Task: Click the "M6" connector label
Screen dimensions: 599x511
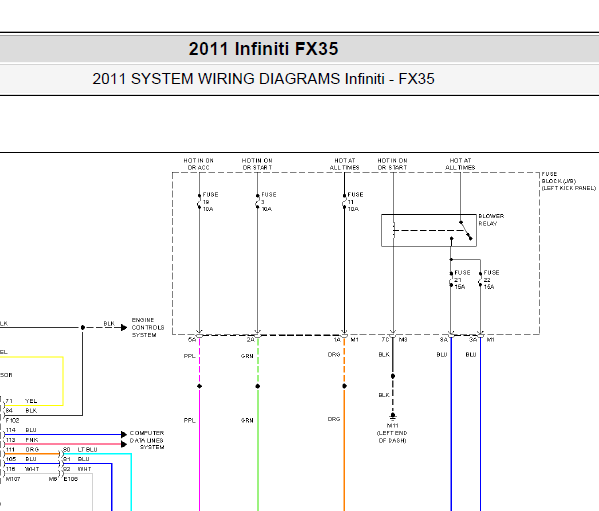Action: [53, 479]
